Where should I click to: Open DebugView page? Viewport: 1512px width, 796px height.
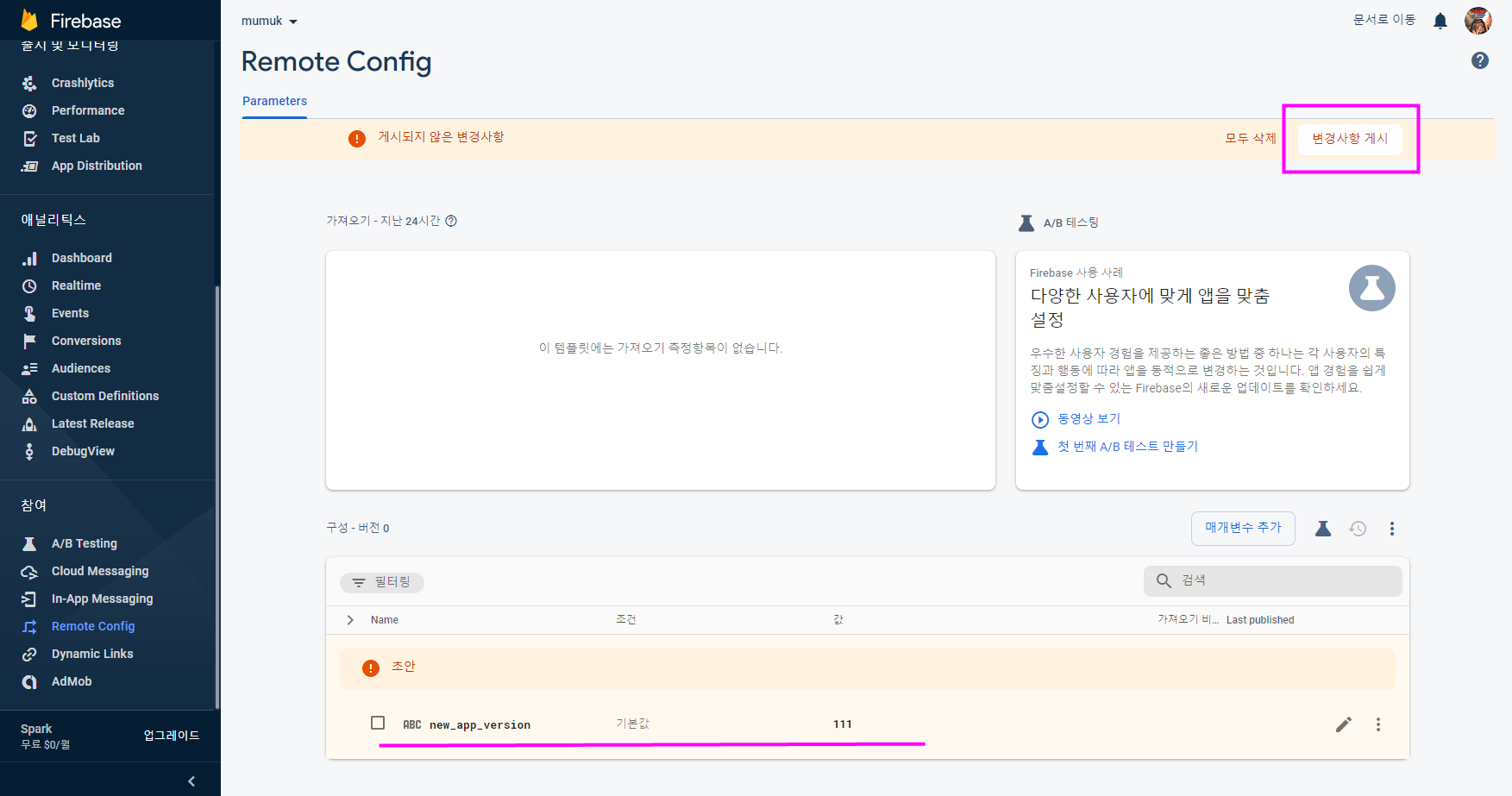[x=83, y=451]
